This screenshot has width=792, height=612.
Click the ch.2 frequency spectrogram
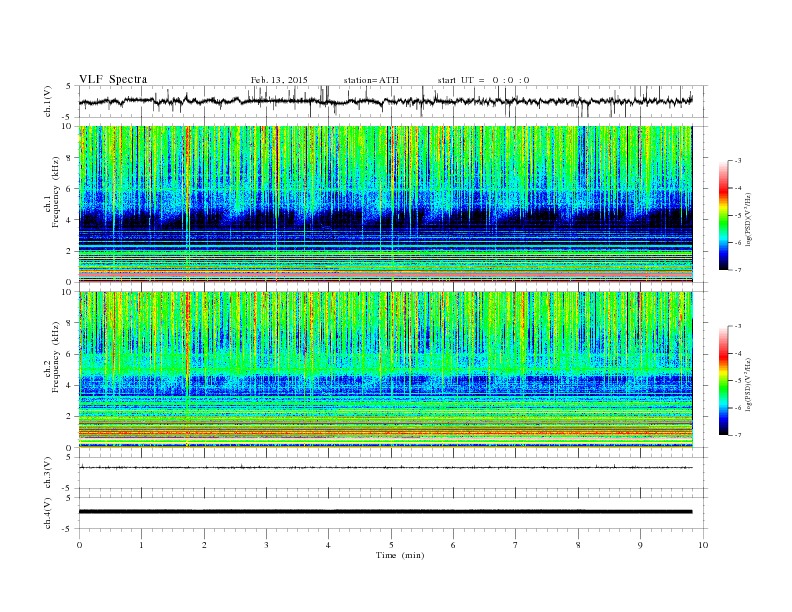coord(386,370)
